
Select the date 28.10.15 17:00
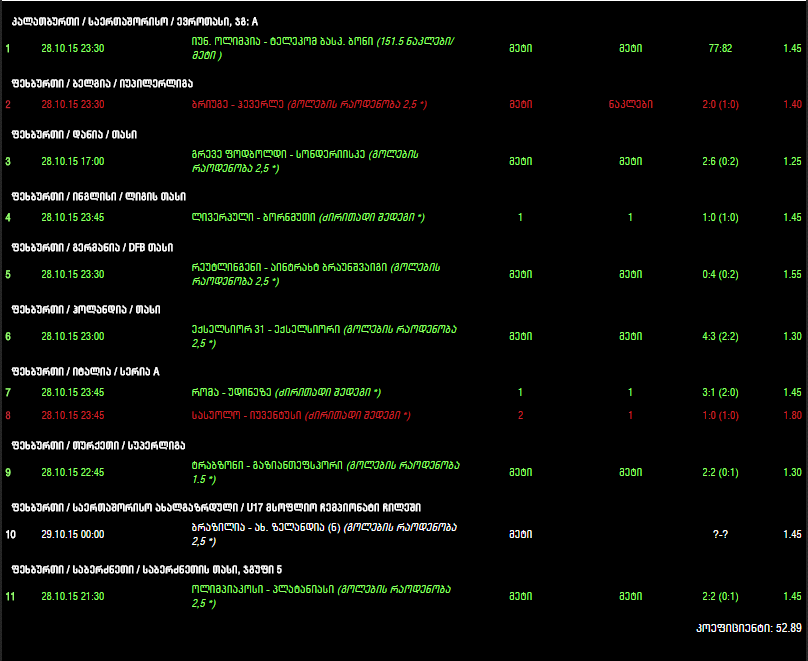click(73, 161)
